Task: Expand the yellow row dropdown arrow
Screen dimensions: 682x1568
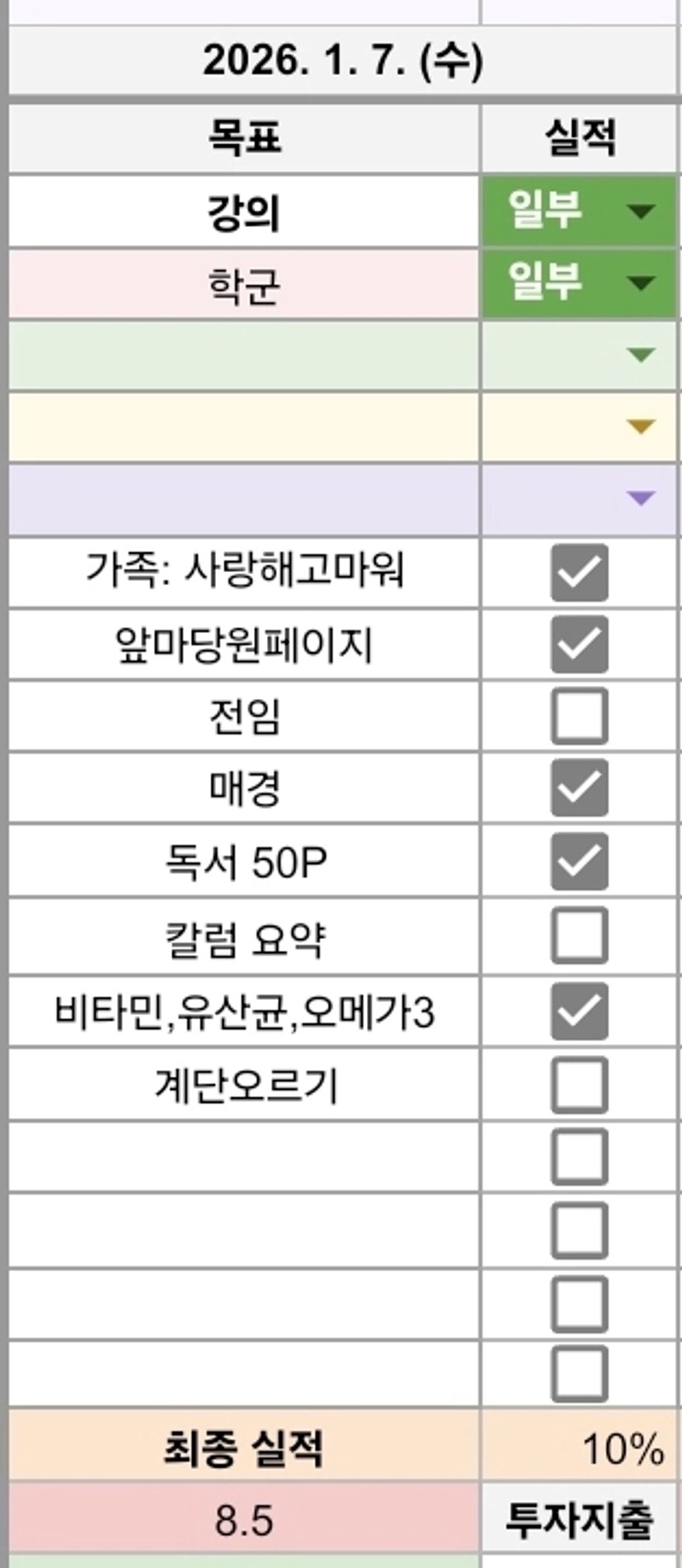Action: click(640, 426)
